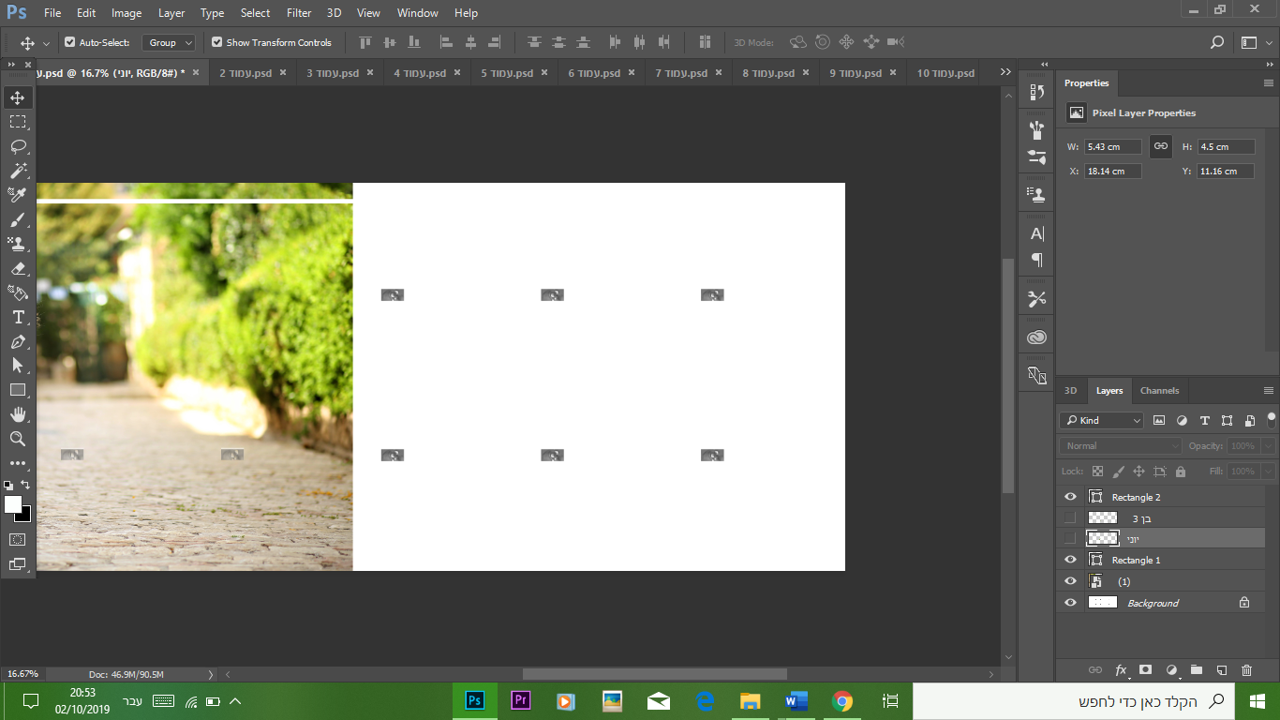Image resolution: width=1280 pixels, height=720 pixels.
Task: Open the Auto-Select Group dropdown
Action: click(x=169, y=43)
